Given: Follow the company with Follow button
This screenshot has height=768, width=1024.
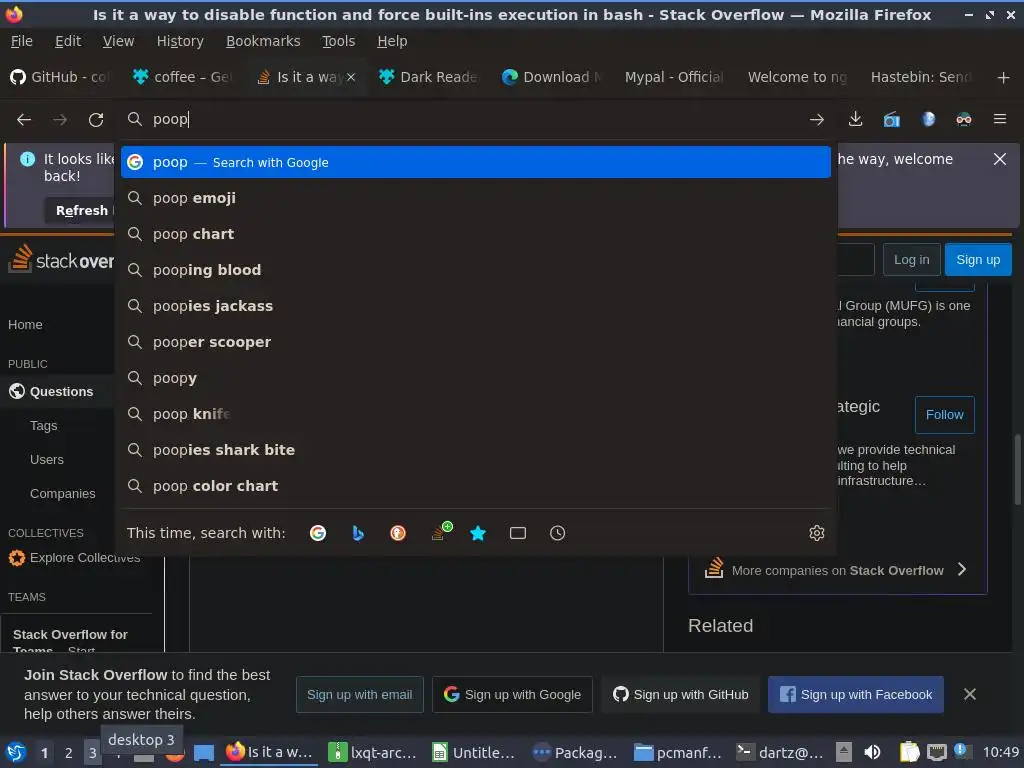Looking at the screenshot, I should (x=944, y=415).
